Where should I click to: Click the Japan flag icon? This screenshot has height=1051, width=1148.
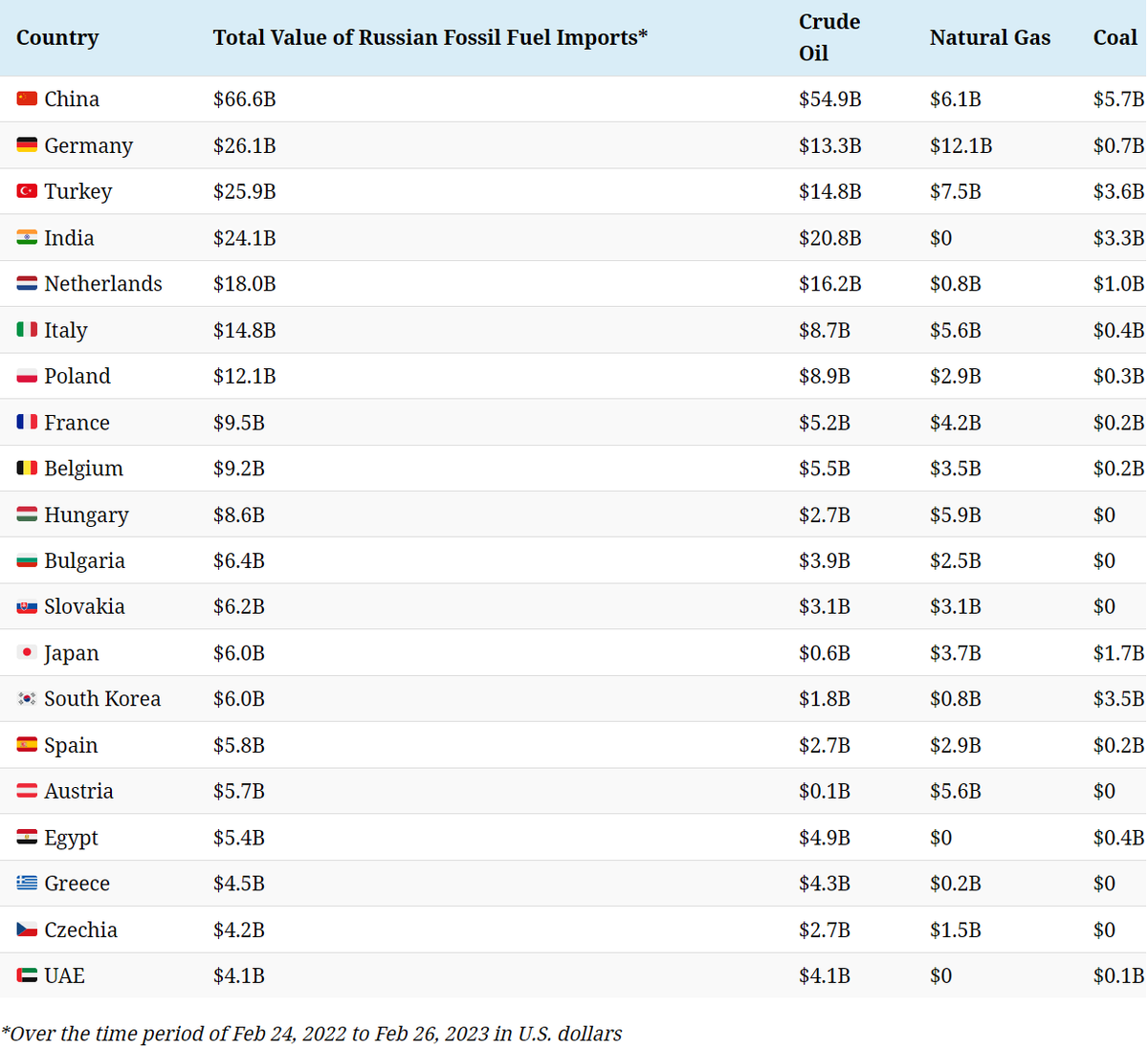(27, 652)
